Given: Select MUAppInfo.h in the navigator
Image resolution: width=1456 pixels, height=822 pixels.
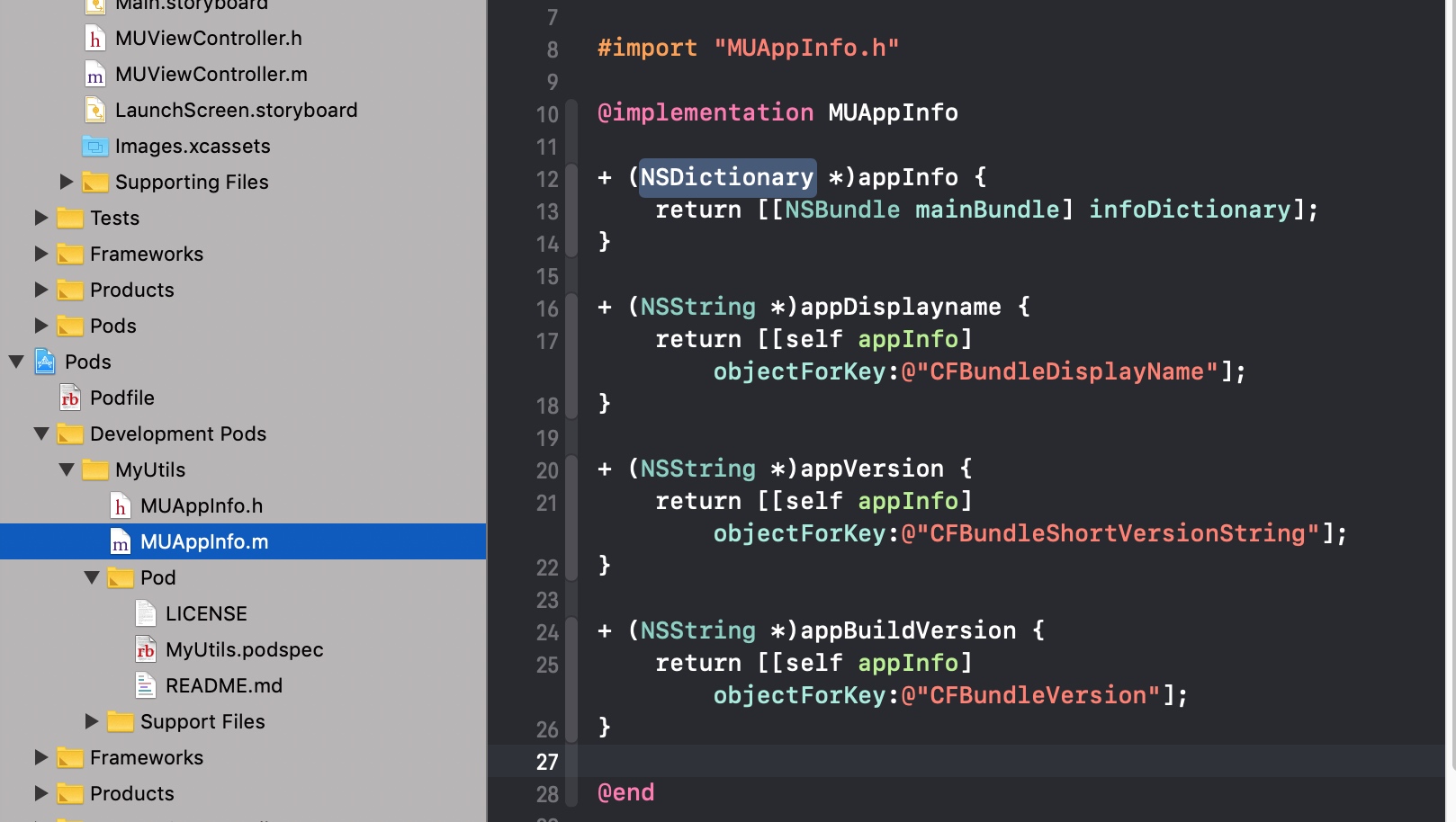Looking at the screenshot, I should pyautogui.click(x=202, y=505).
